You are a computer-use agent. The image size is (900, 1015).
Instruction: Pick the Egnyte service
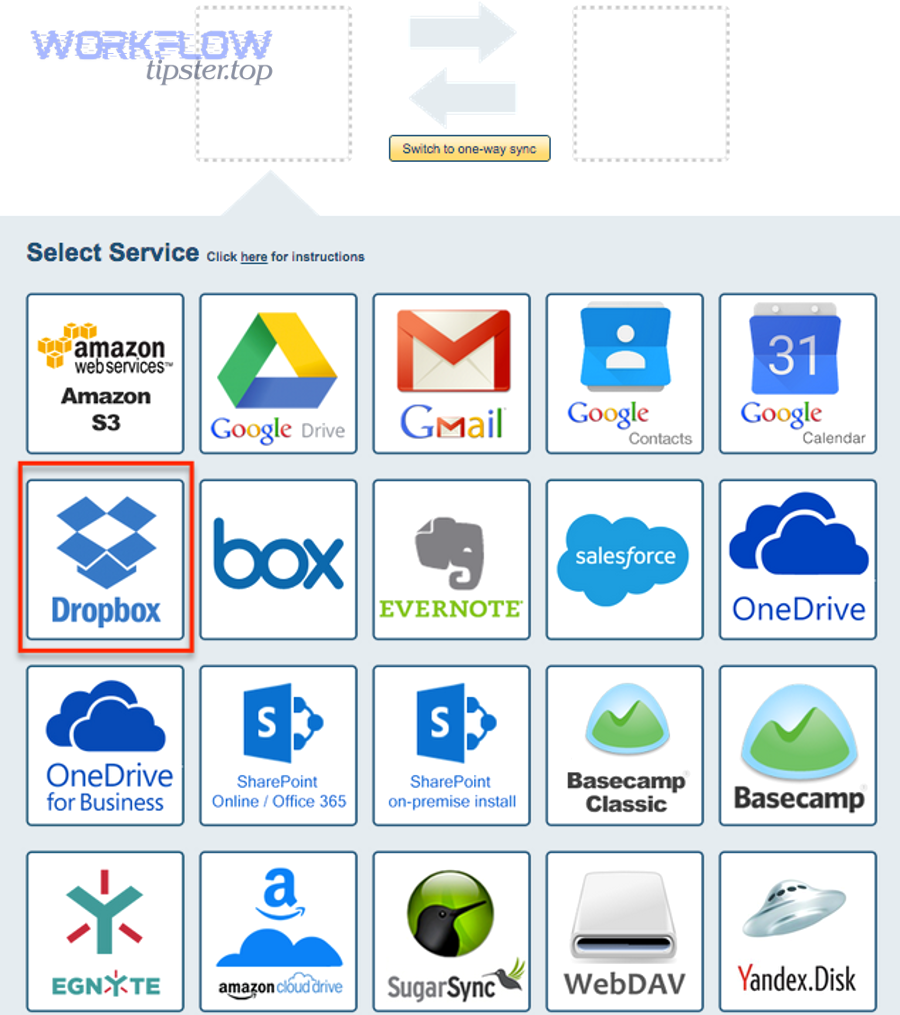coord(104,930)
